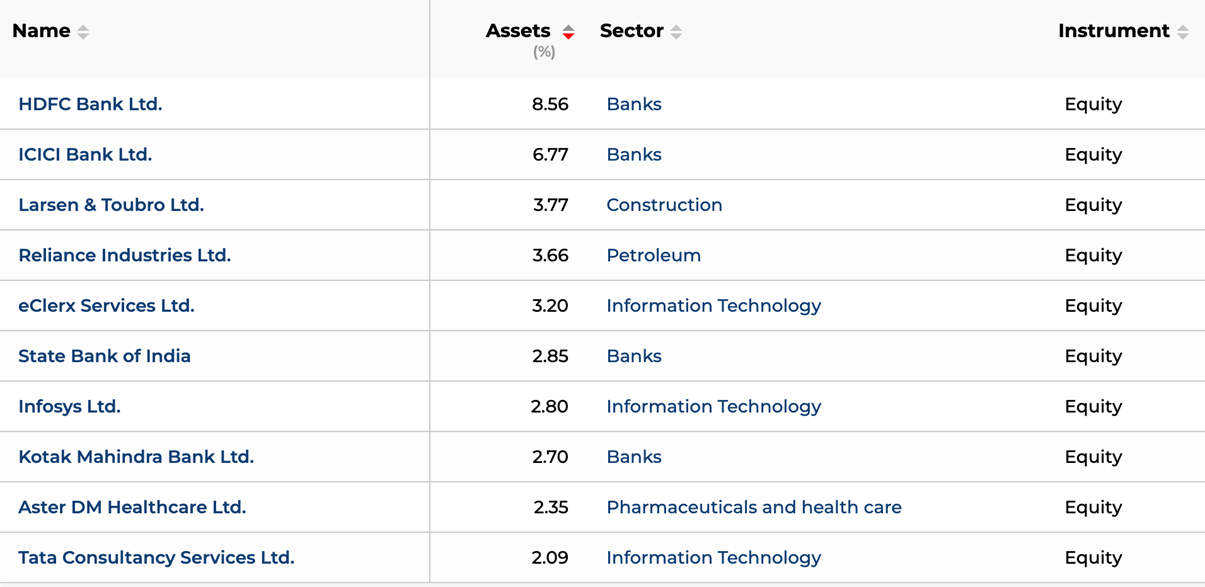Sort by Sector using arrow icon
The image size is (1205, 587).
[676, 32]
